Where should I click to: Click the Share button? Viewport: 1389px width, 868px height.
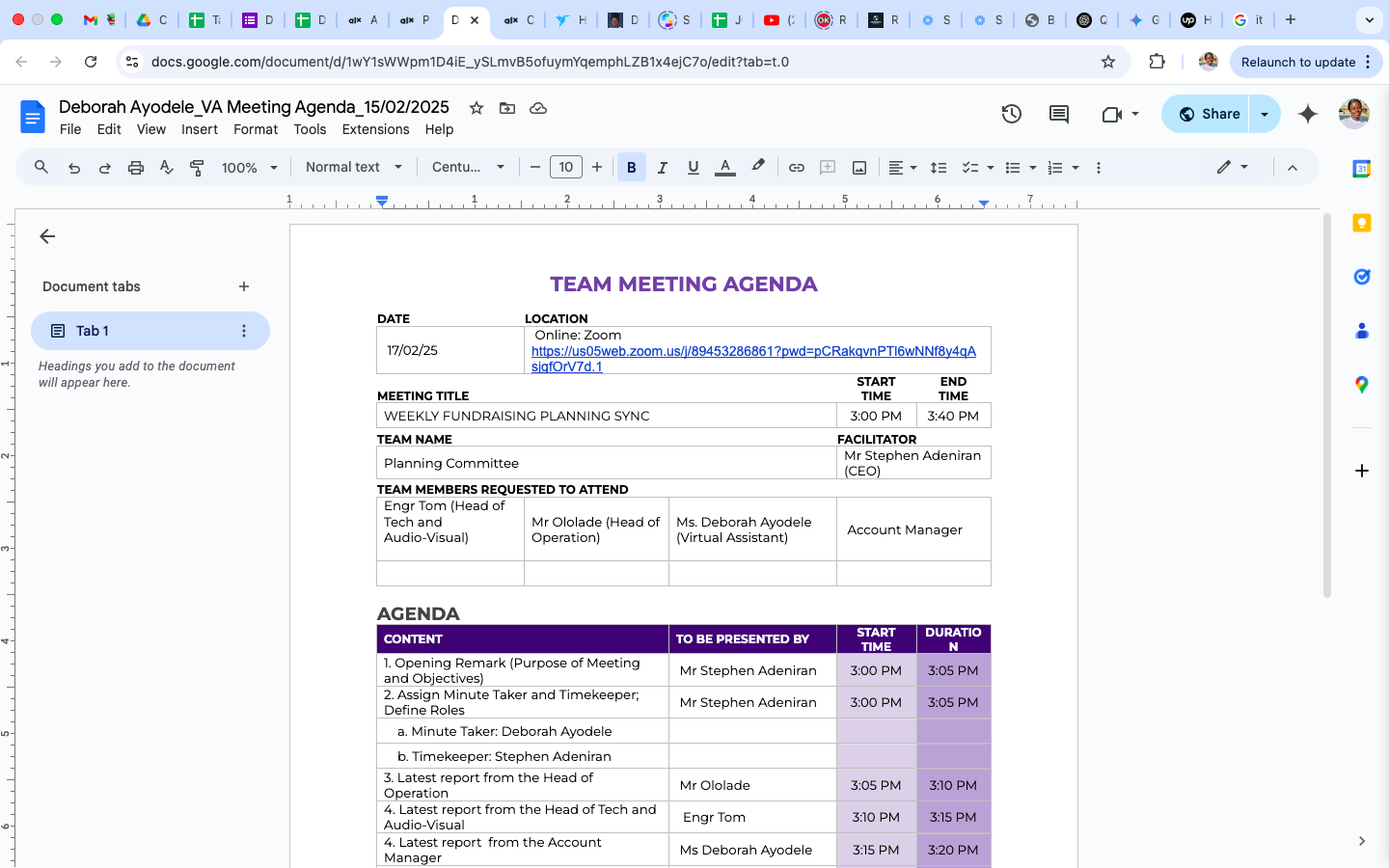(1208, 114)
